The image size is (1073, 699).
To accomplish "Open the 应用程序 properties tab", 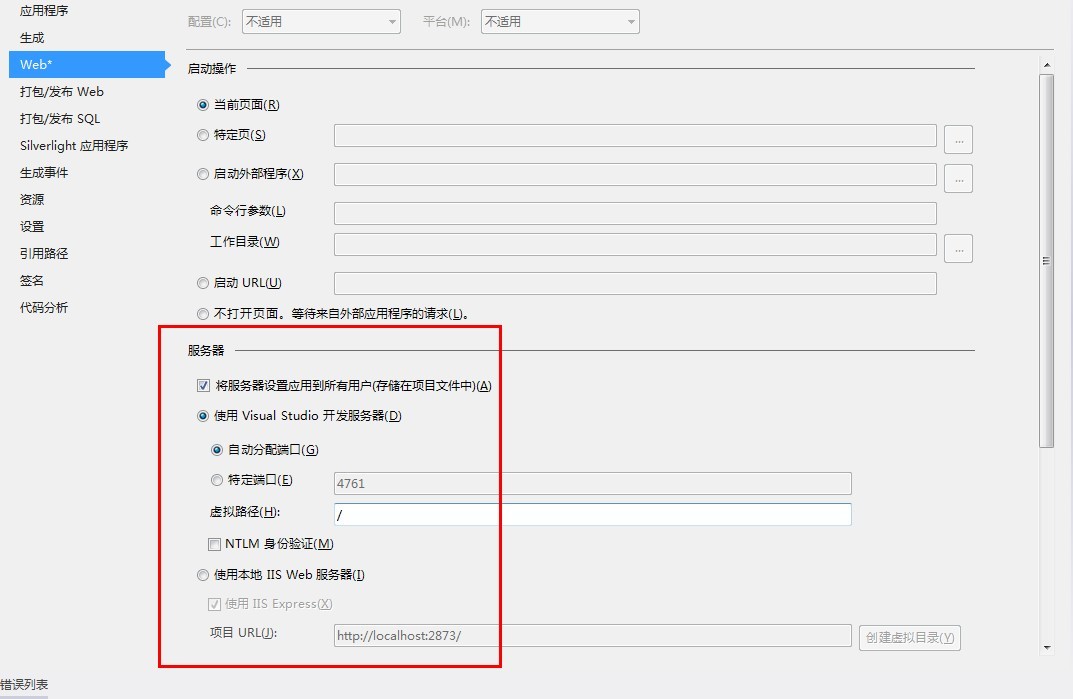I will [44, 10].
